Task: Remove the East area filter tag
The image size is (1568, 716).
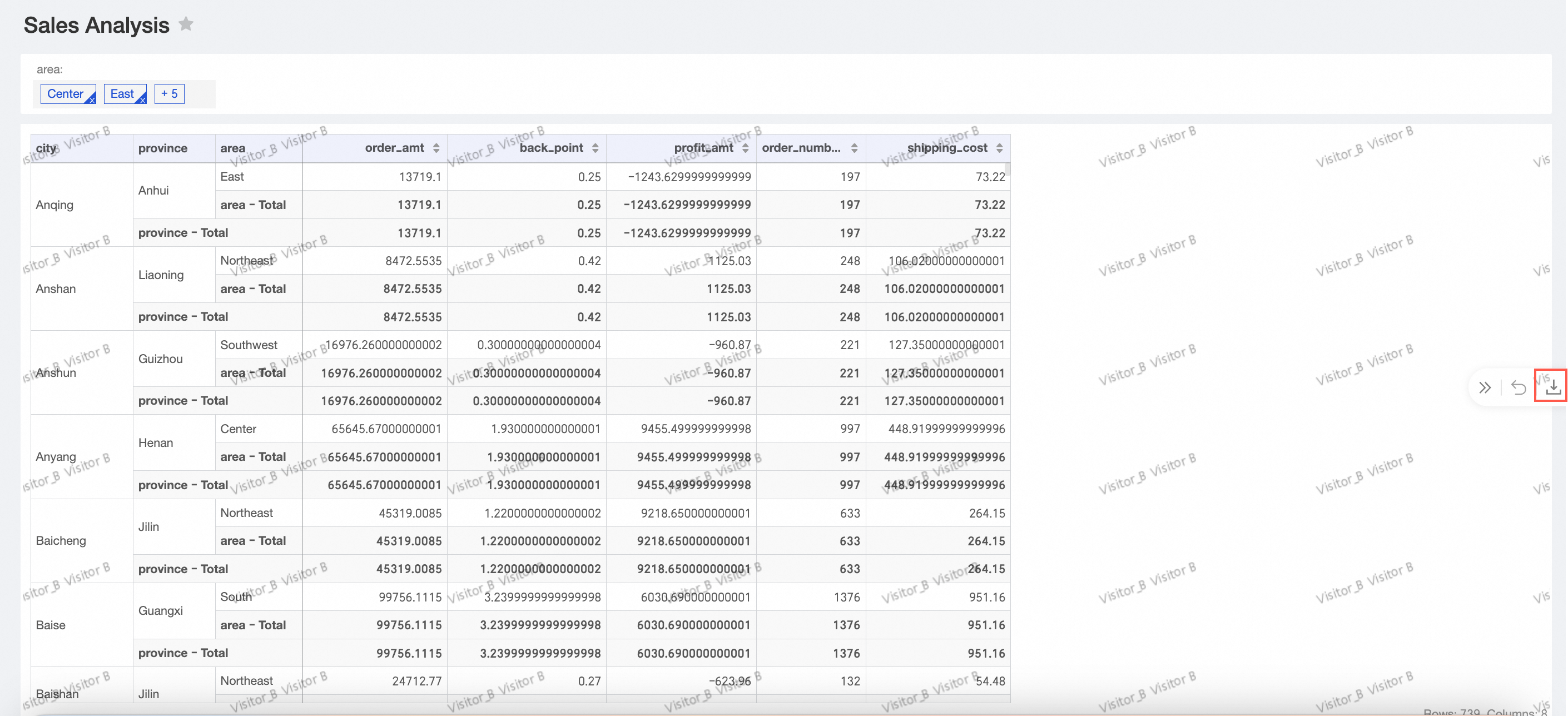Action: pos(142,101)
